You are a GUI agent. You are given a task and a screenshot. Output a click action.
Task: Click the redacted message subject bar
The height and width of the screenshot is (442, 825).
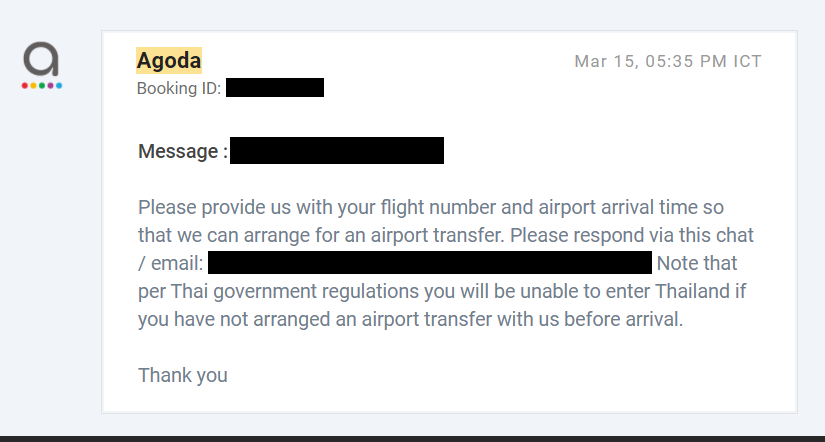[x=337, y=150]
